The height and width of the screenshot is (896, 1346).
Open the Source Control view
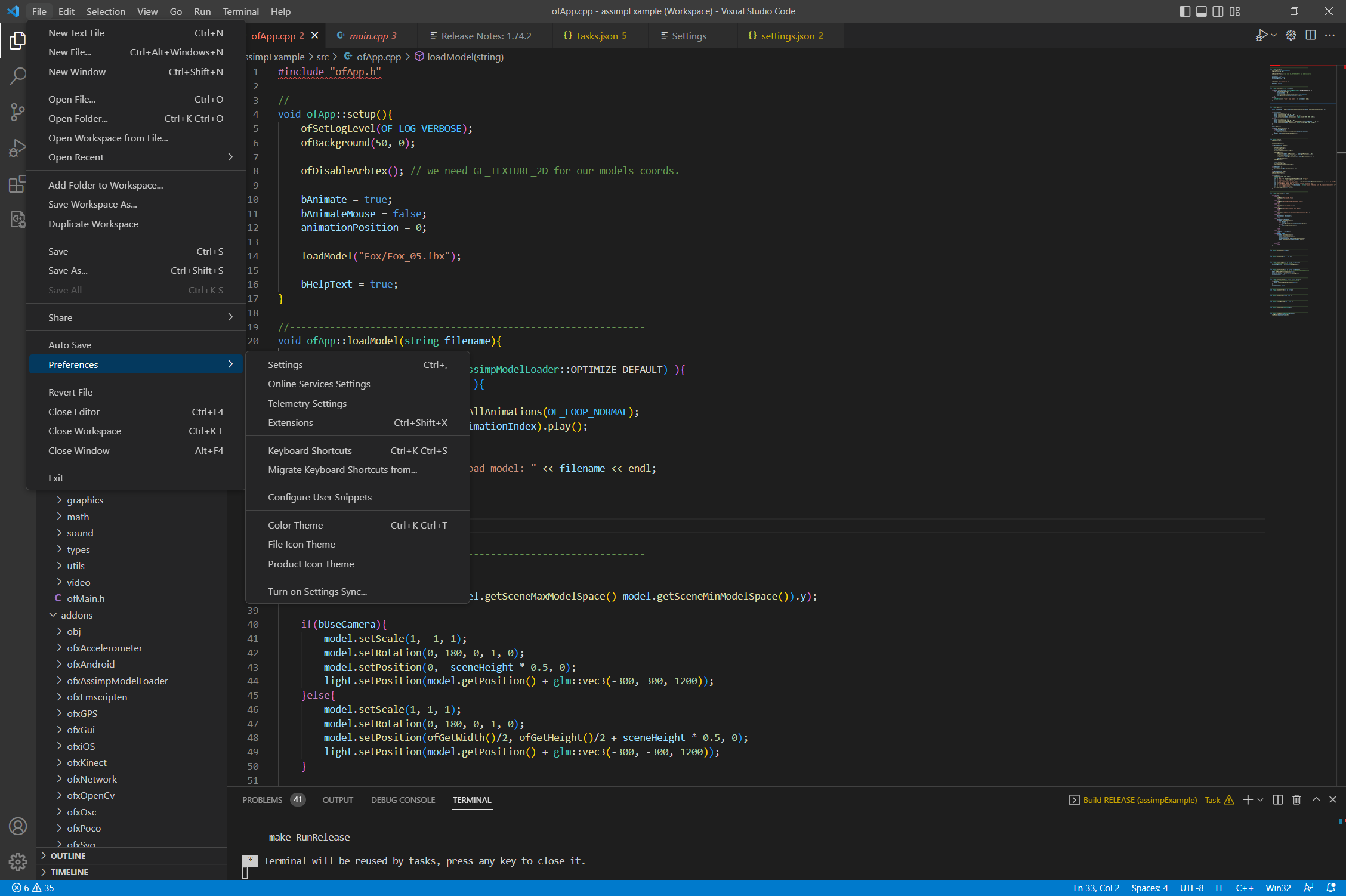click(18, 112)
